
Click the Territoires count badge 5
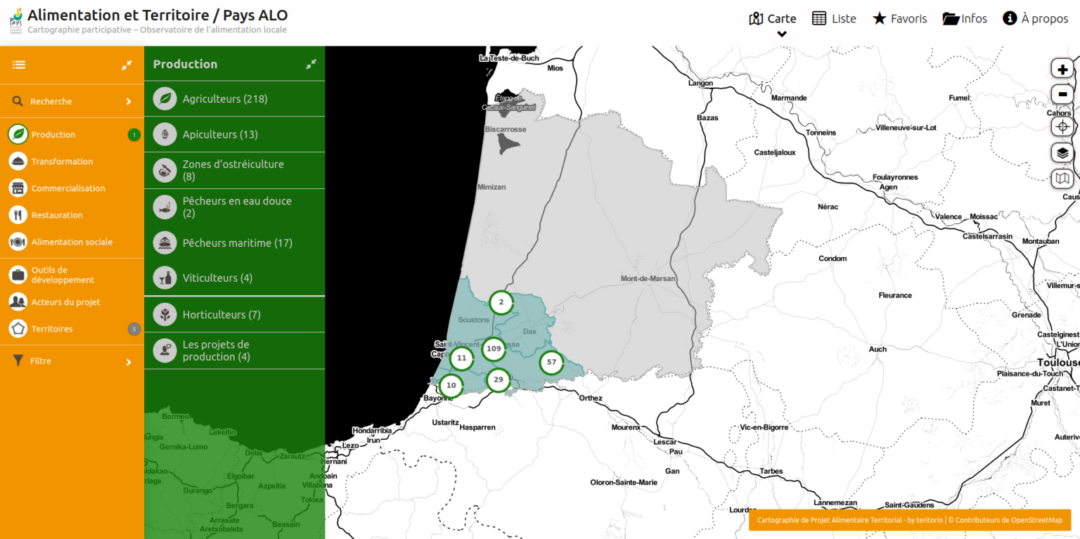[134, 329]
